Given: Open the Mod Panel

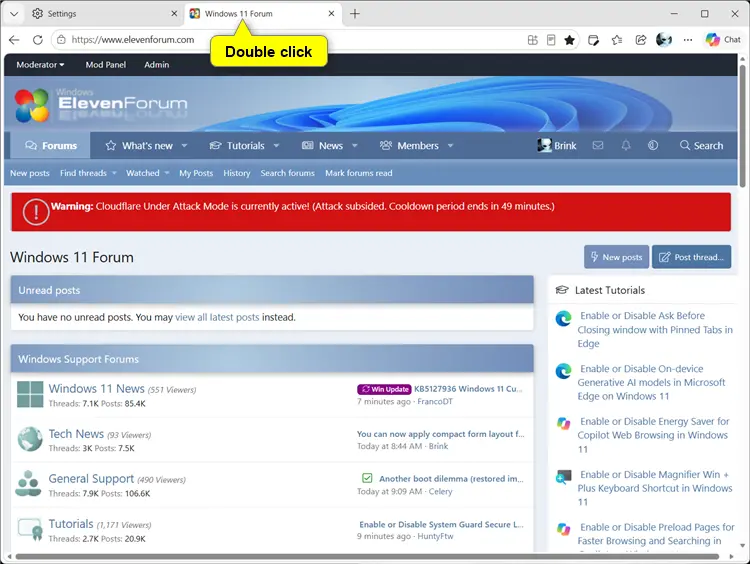Looking at the screenshot, I should (x=106, y=65).
